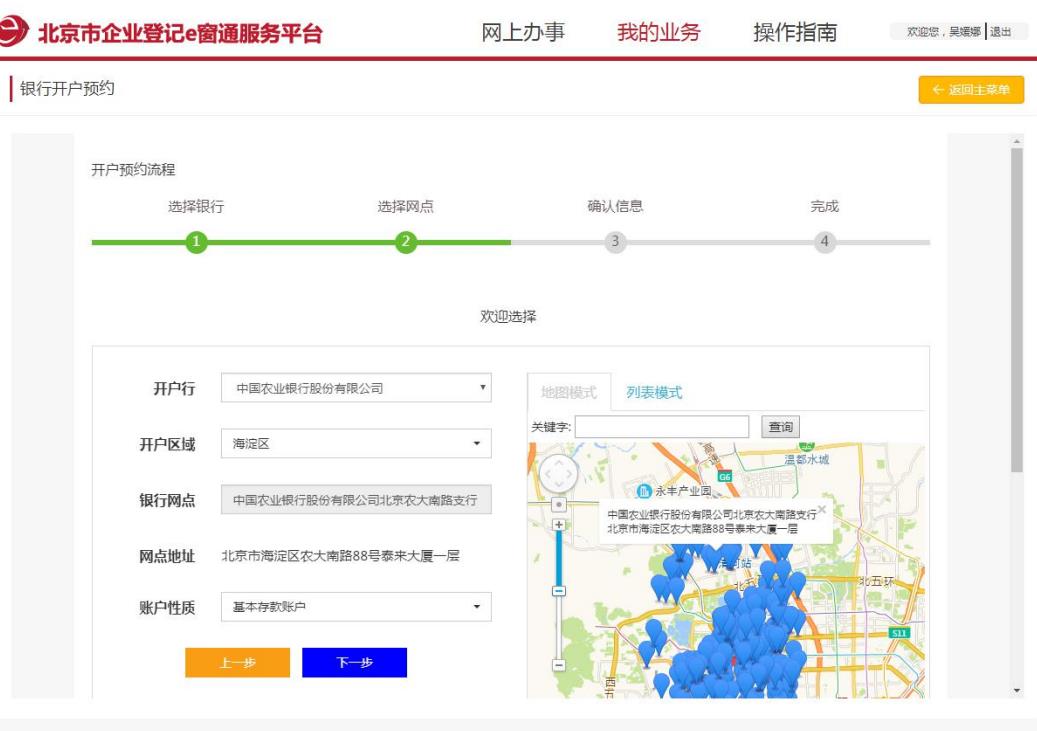Open 网上办事 in top navigation
Screen dimensions: 1037x731
coord(524,32)
